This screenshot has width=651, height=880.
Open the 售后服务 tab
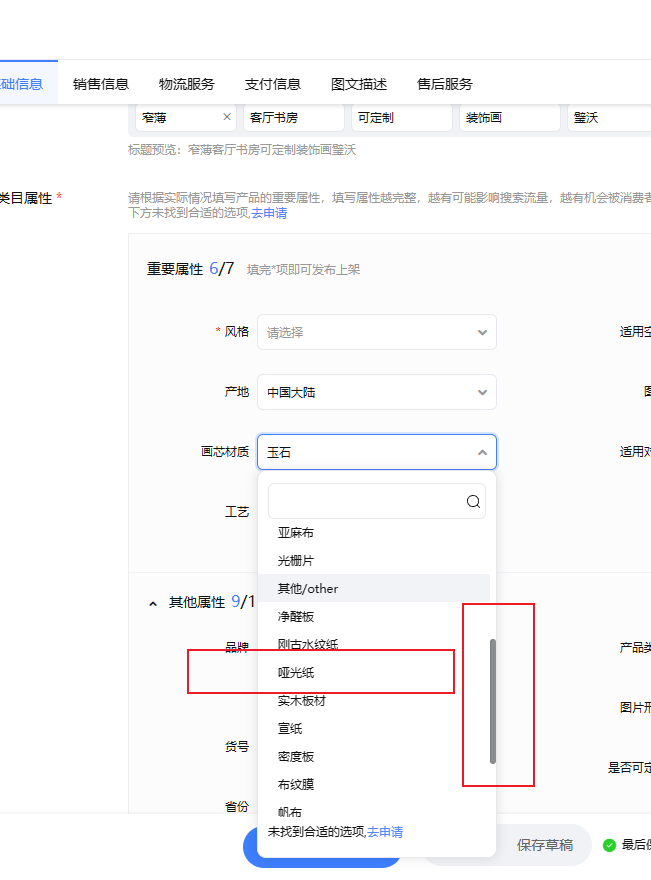(445, 84)
